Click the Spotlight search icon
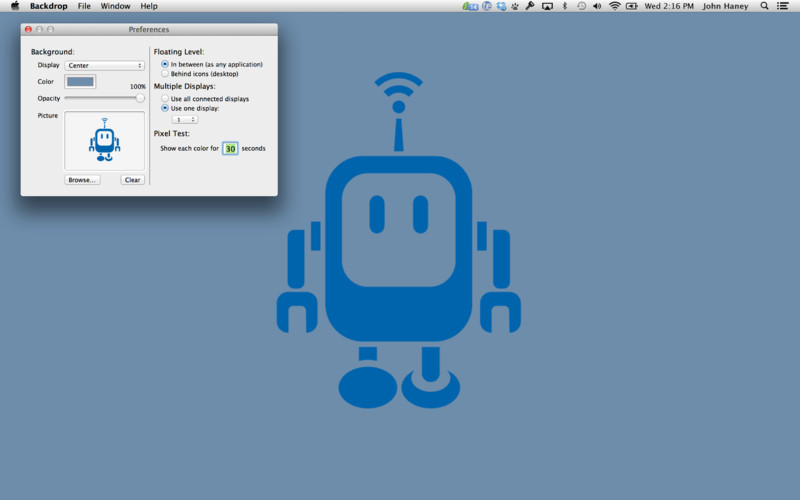 tap(765, 6)
